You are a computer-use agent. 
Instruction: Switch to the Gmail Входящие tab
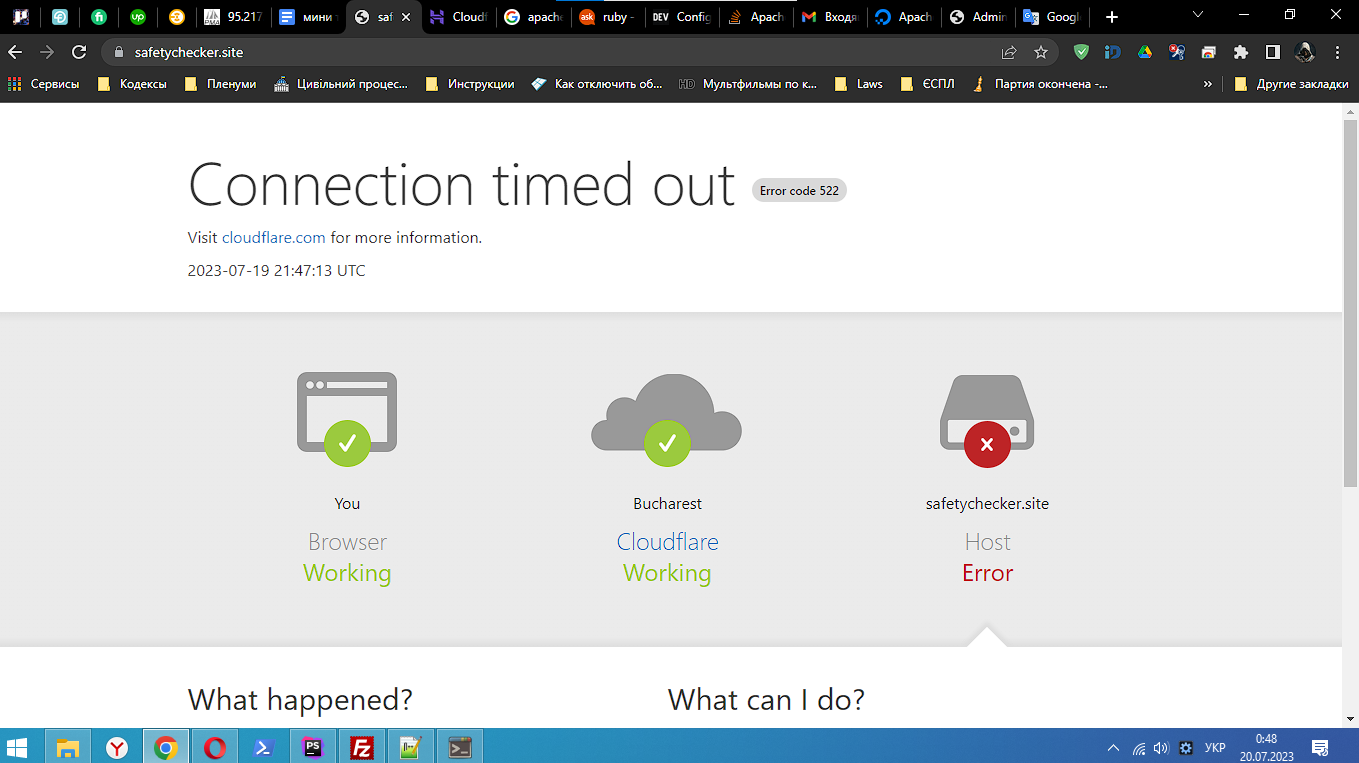[x=830, y=17]
